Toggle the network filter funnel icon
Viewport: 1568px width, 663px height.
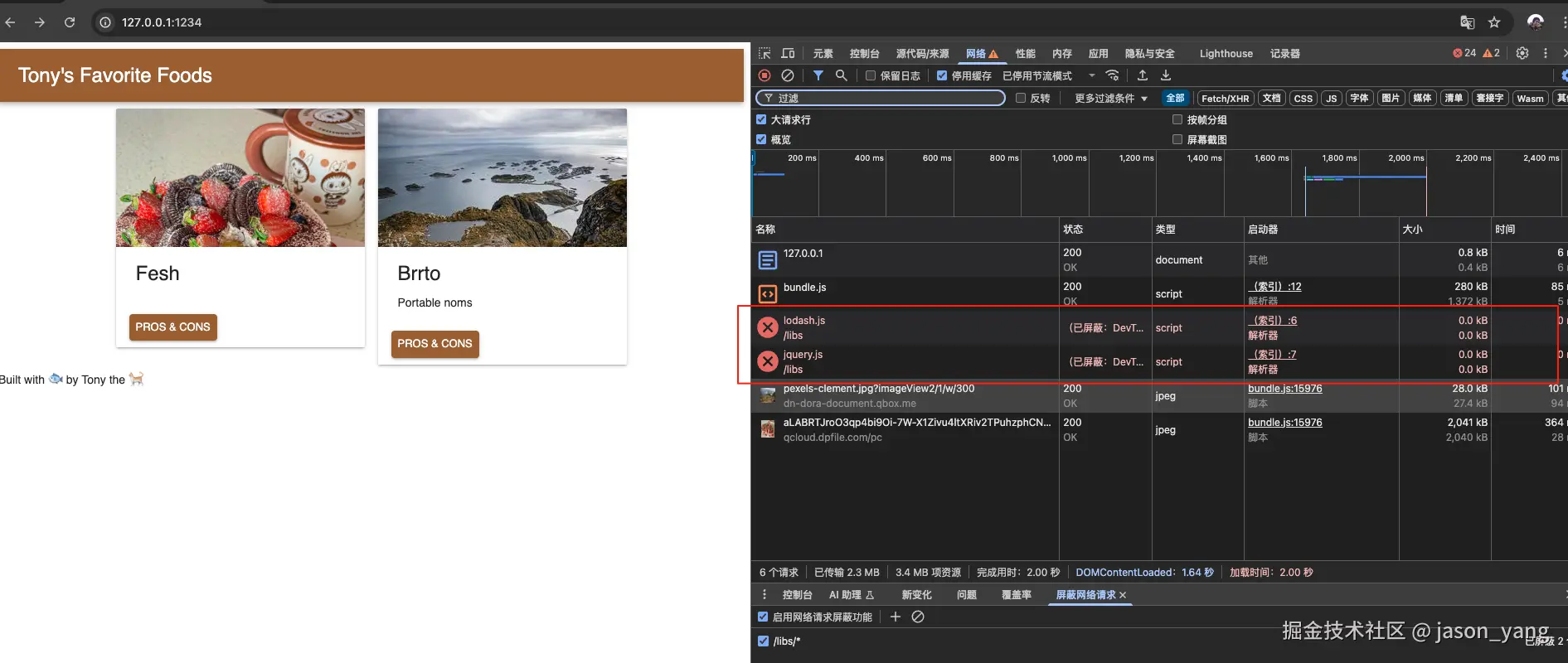tap(818, 75)
